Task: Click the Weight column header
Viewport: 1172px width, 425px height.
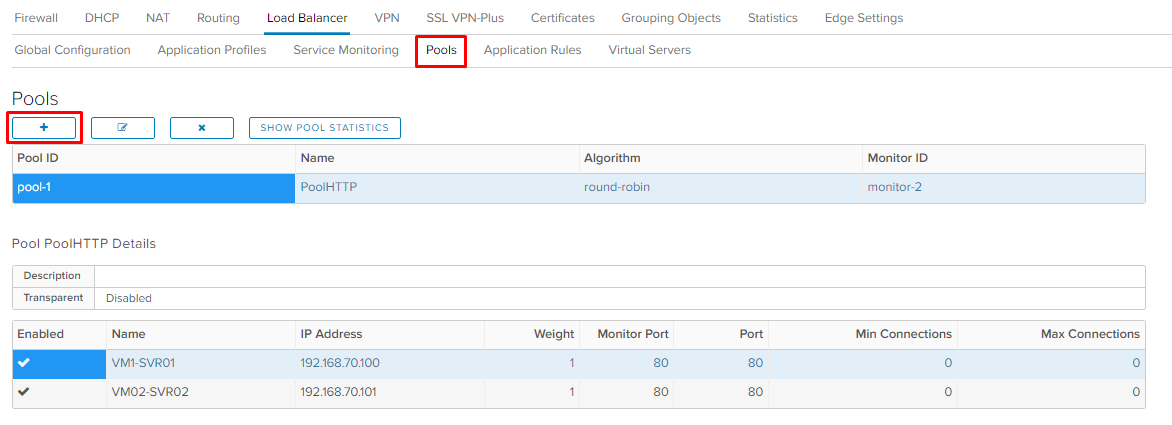Action: (531, 334)
